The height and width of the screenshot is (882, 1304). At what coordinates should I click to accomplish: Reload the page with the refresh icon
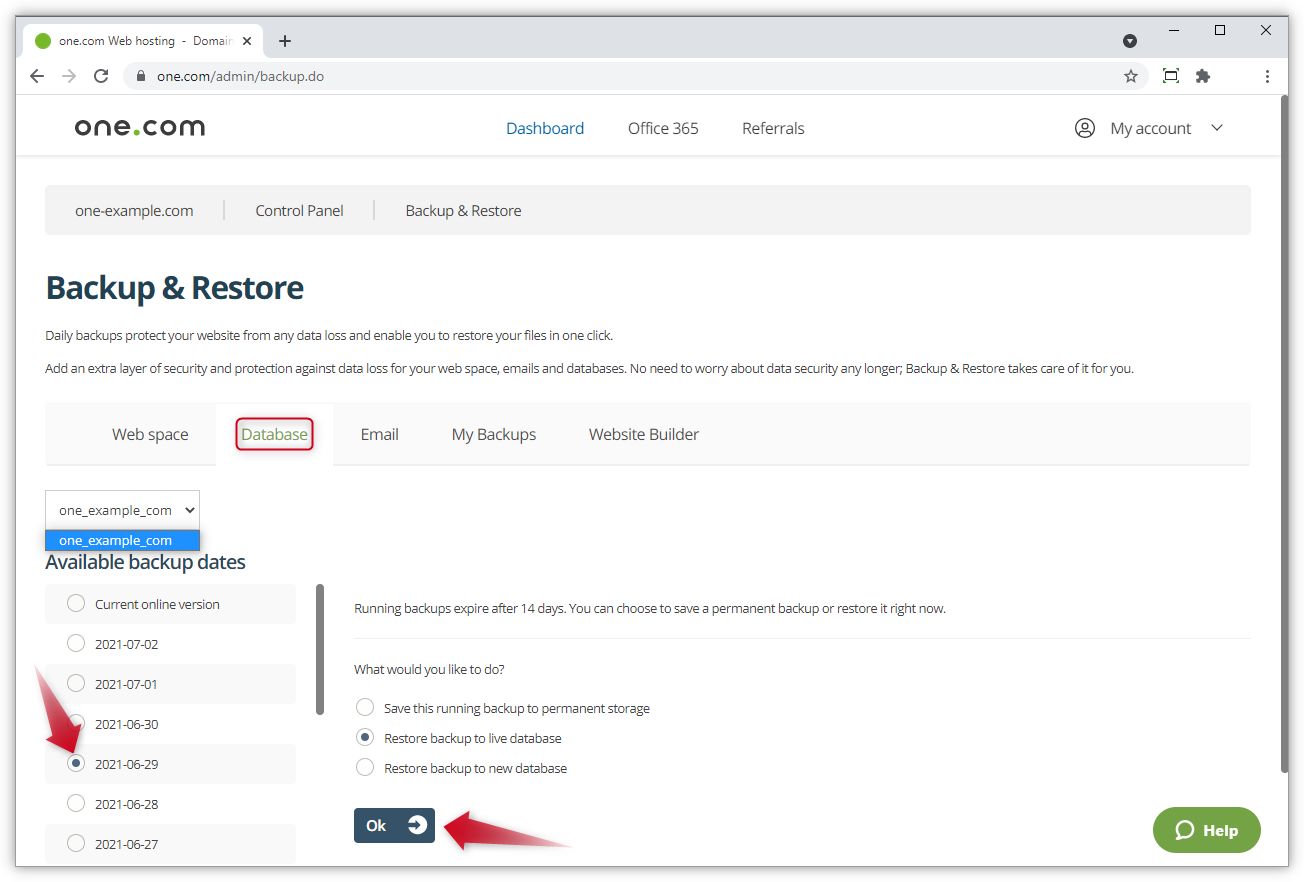click(100, 75)
